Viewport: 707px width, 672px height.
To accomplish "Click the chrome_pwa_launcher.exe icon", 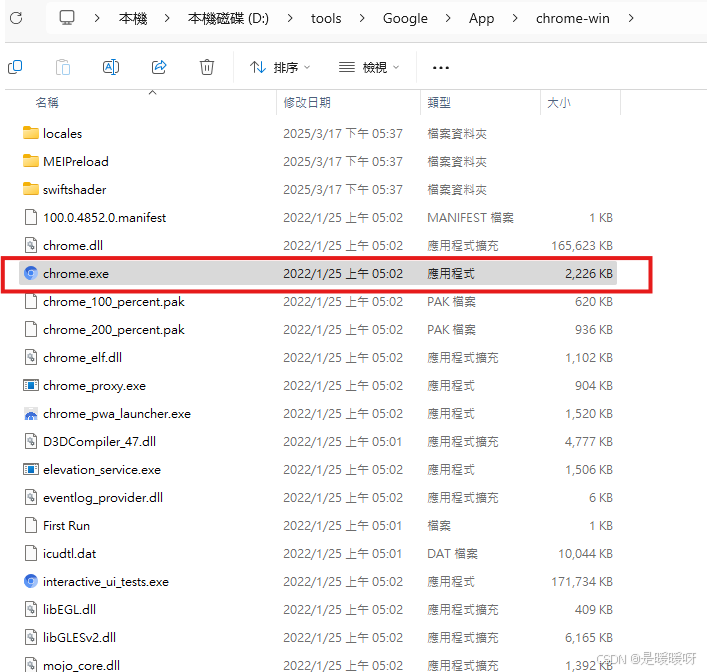I will [31, 414].
